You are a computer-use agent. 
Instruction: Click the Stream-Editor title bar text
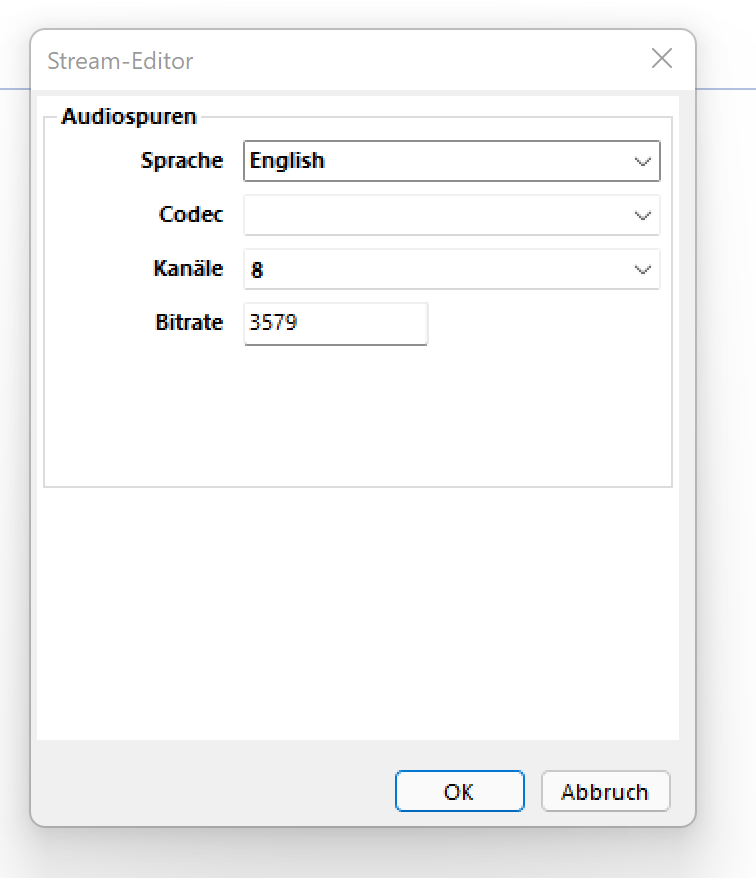pos(120,60)
